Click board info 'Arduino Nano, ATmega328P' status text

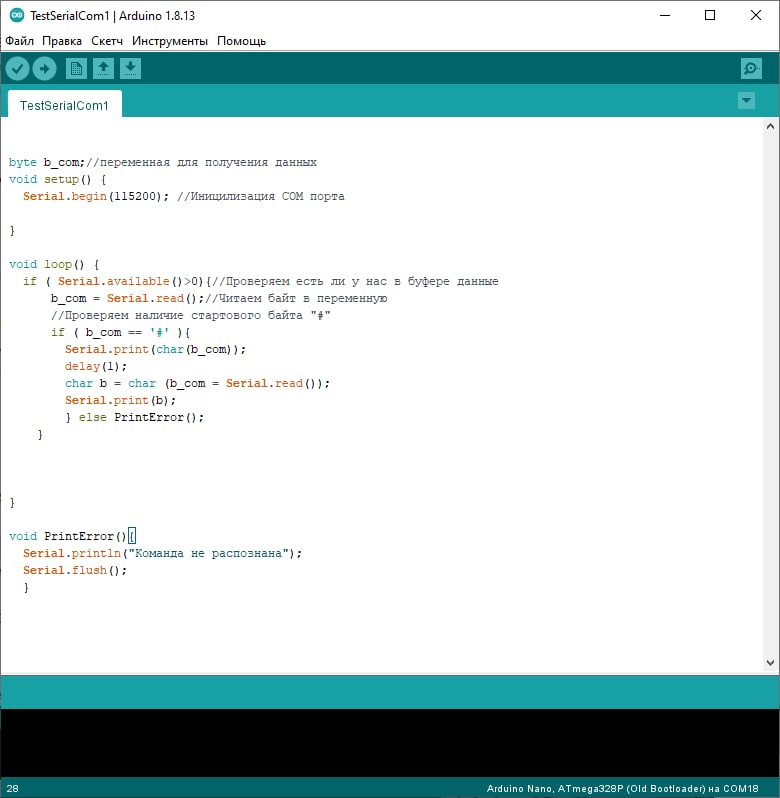click(555, 788)
